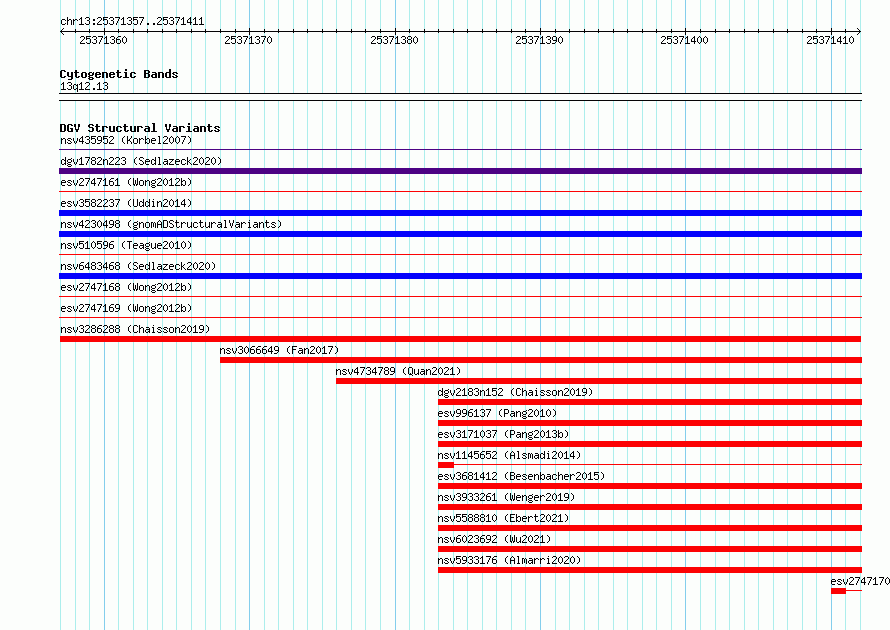This screenshot has height=630, width=890.
Task: Select the blue nsv6483468 variant bar
Action: 460,276
